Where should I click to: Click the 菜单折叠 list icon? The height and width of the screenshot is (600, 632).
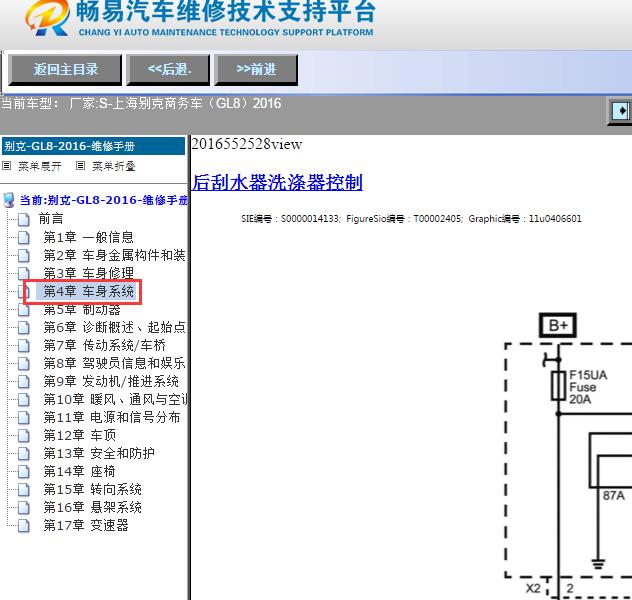pos(81,166)
